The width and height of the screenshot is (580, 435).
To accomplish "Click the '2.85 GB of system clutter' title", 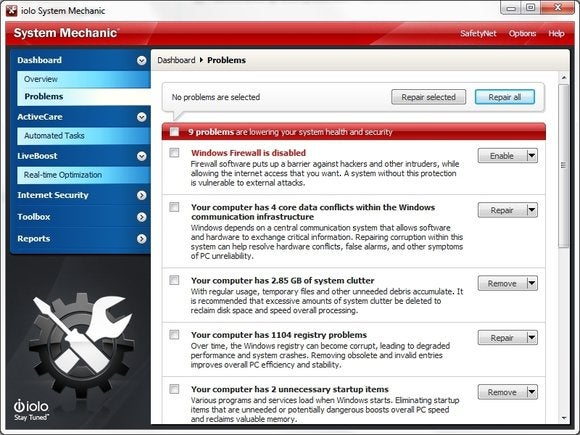I will (x=283, y=281).
